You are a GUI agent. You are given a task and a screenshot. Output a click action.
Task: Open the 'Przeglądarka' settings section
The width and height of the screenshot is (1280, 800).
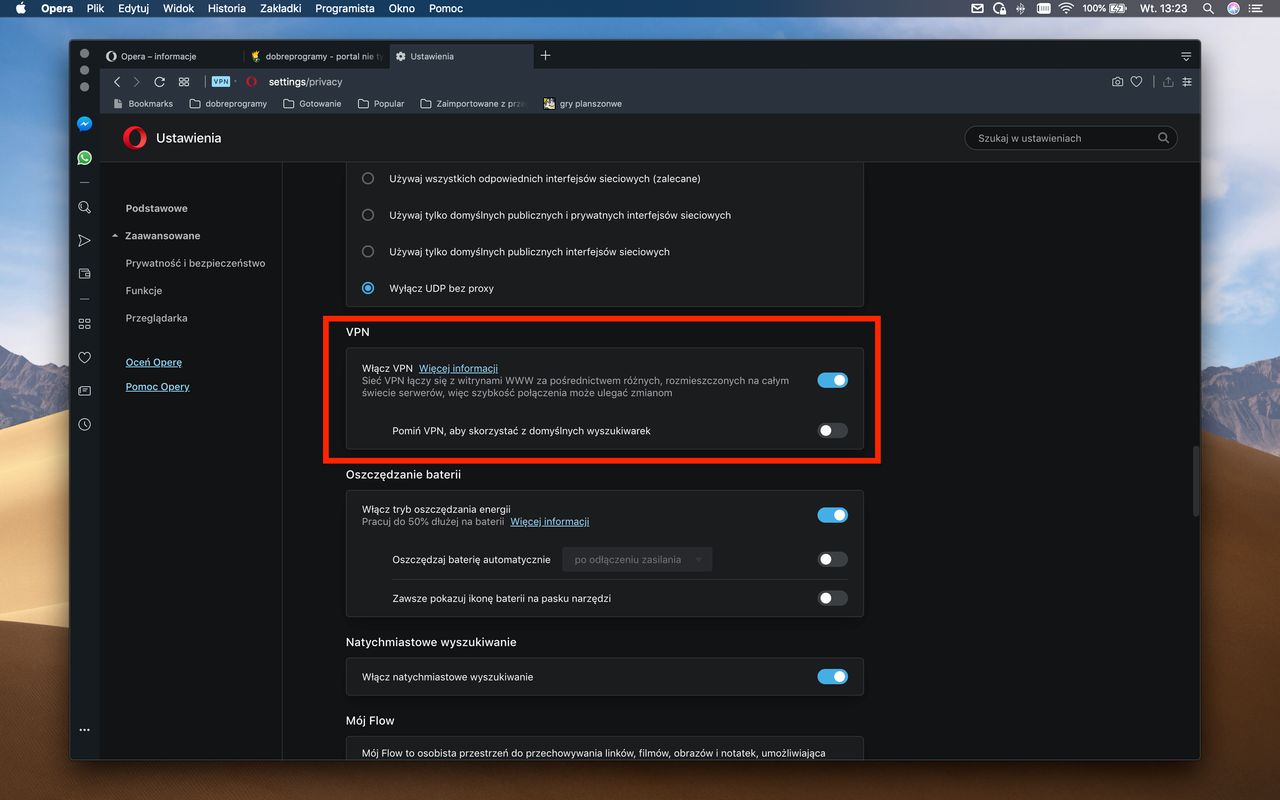coord(156,318)
